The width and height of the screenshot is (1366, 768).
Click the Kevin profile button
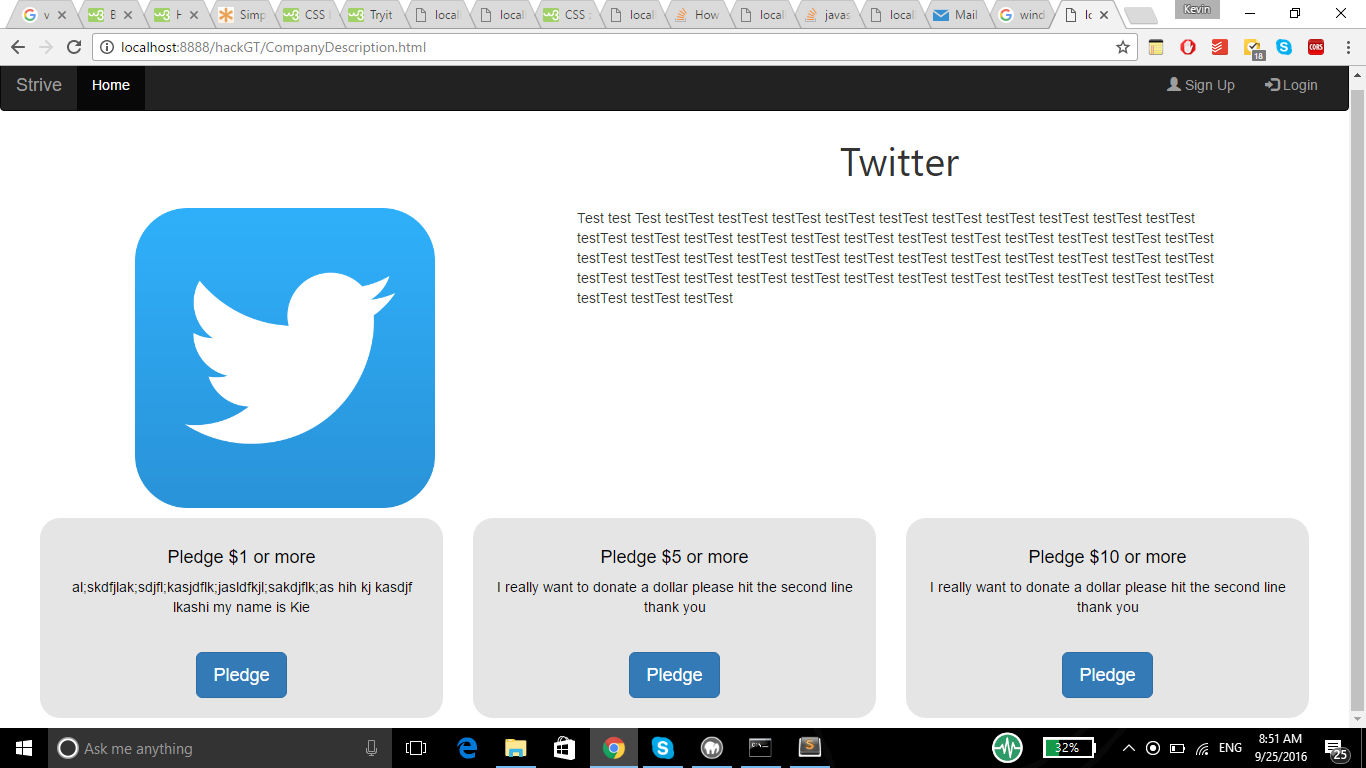tap(1197, 9)
